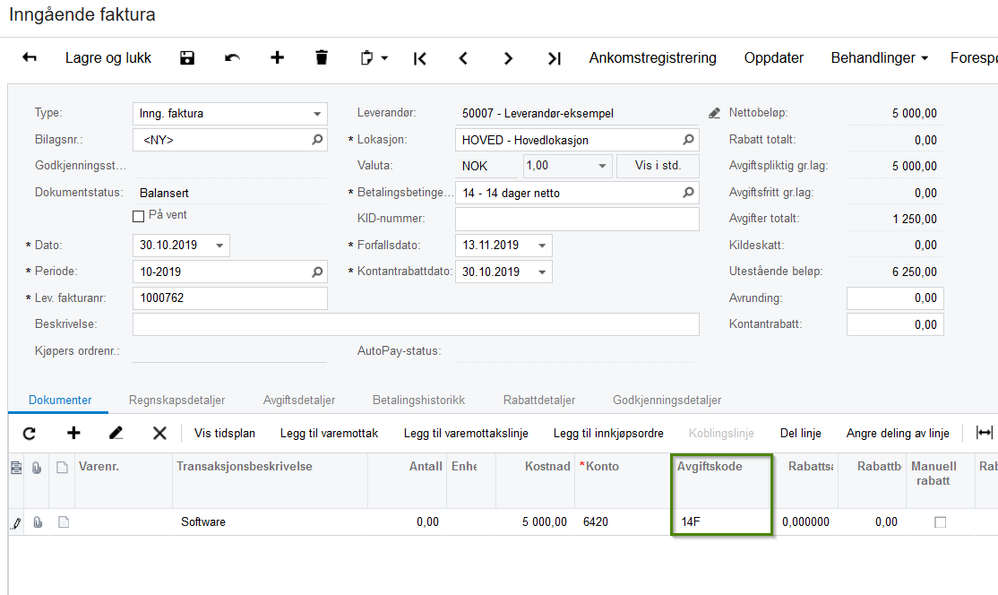The height and width of the screenshot is (595, 998).
Task: Check the Manuell rabatt box in Software row
Action: coord(940,522)
